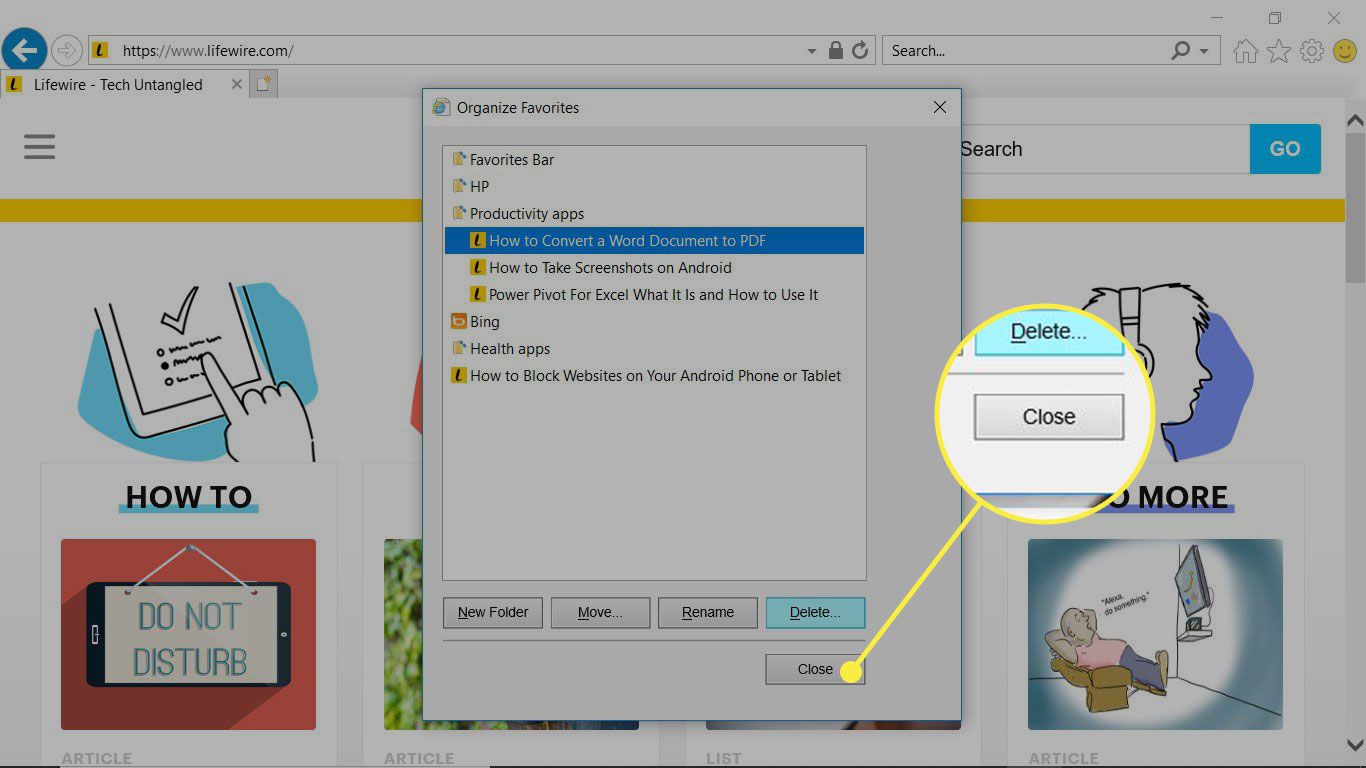Open Favorites with the star icon
The width and height of the screenshot is (1366, 768).
point(1279,51)
